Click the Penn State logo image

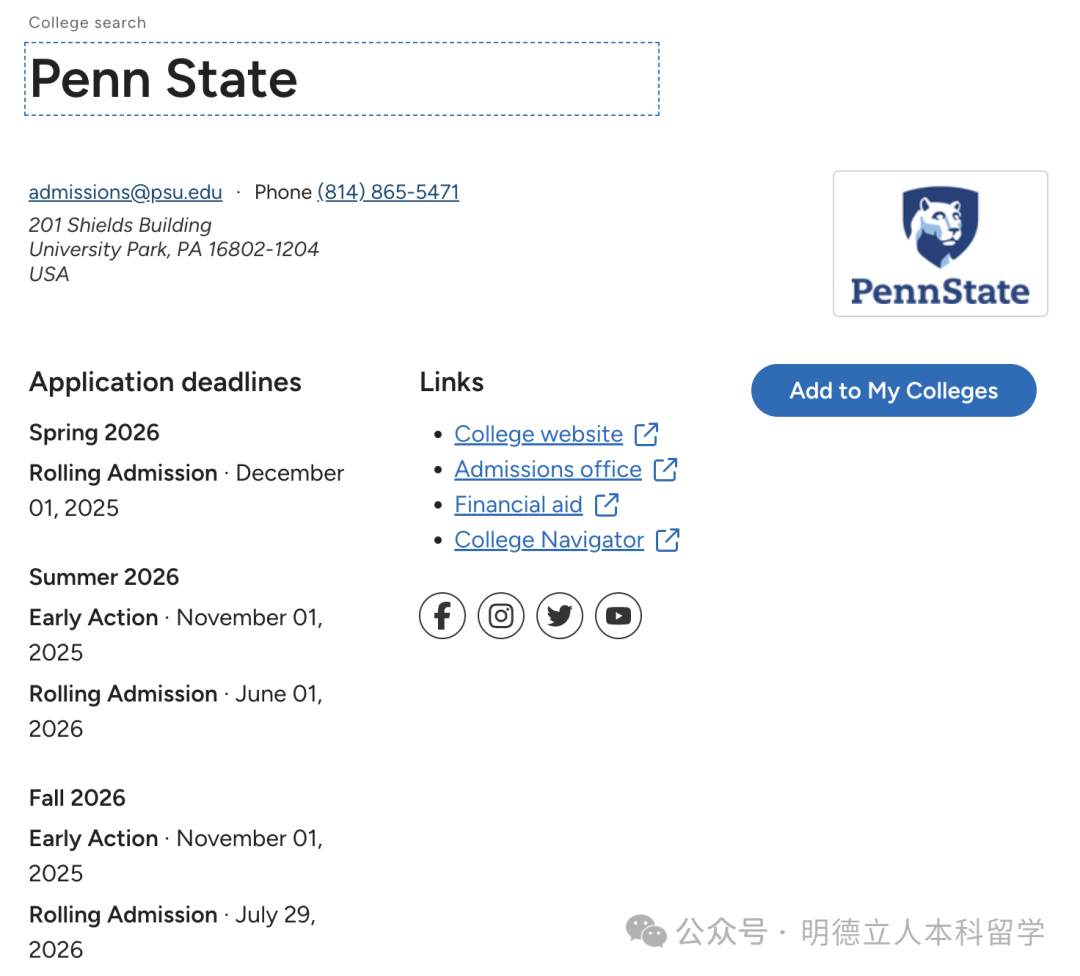[x=940, y=244]
